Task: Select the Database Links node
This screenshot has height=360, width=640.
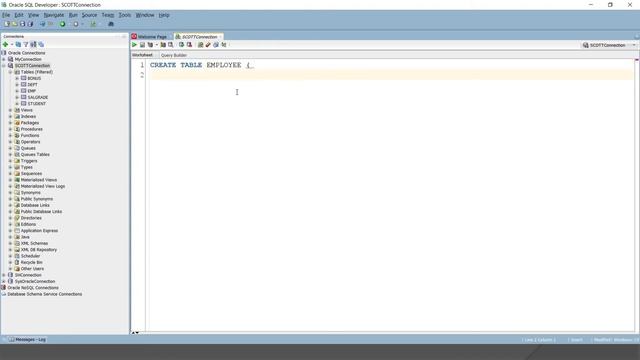Action: tap(35, 205)
